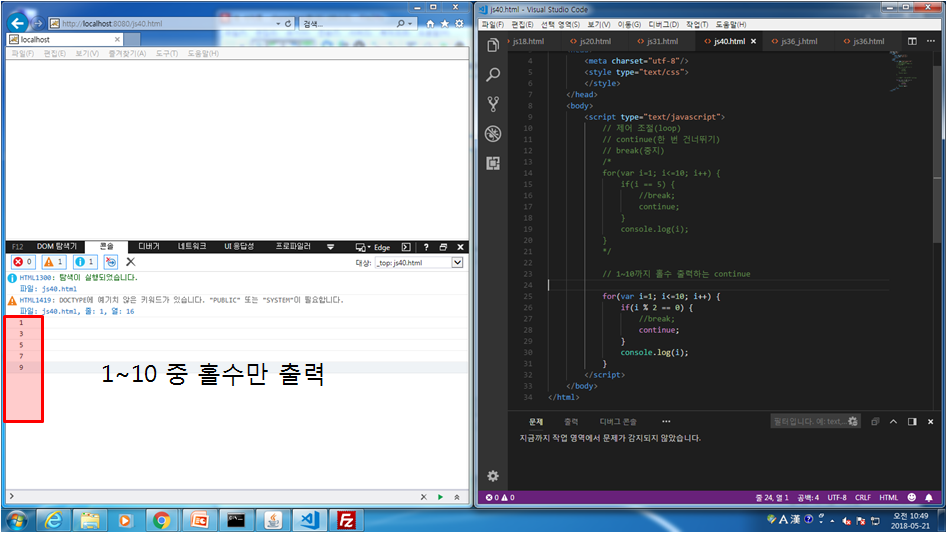Screen dimensions: 947x533
Task: Go forward in Internet Explorer
Action: pos(37,24)
